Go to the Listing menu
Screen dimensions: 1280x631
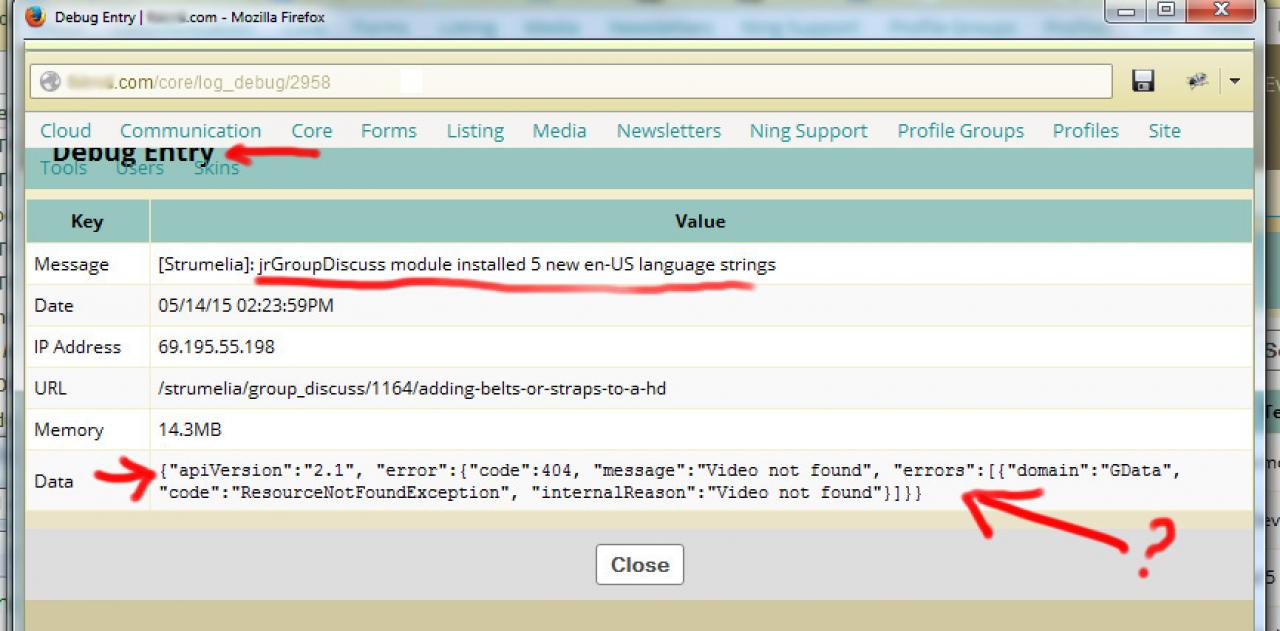pos(474,131)
